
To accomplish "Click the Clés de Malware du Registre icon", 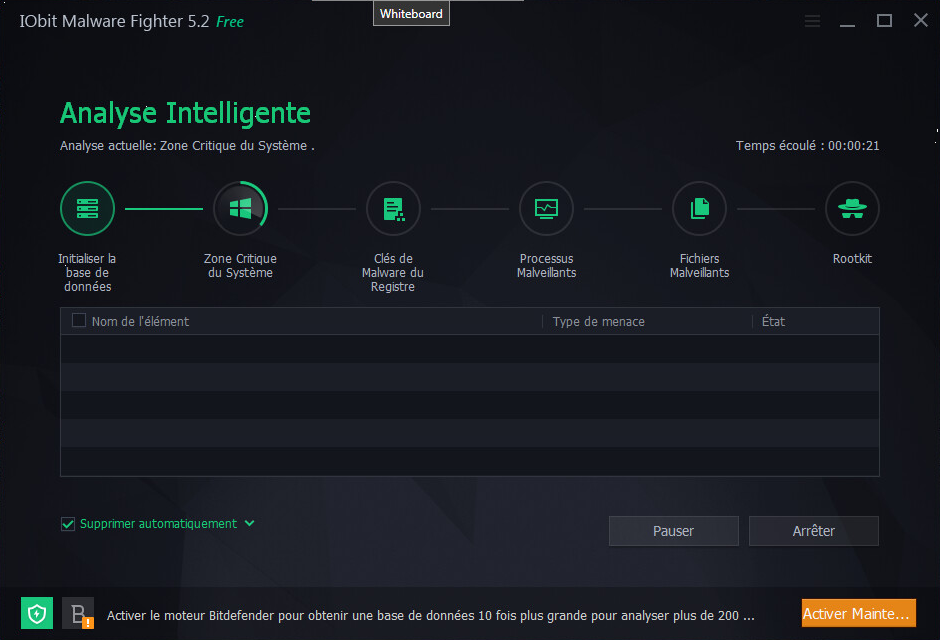I will click(x=393, y=209).
